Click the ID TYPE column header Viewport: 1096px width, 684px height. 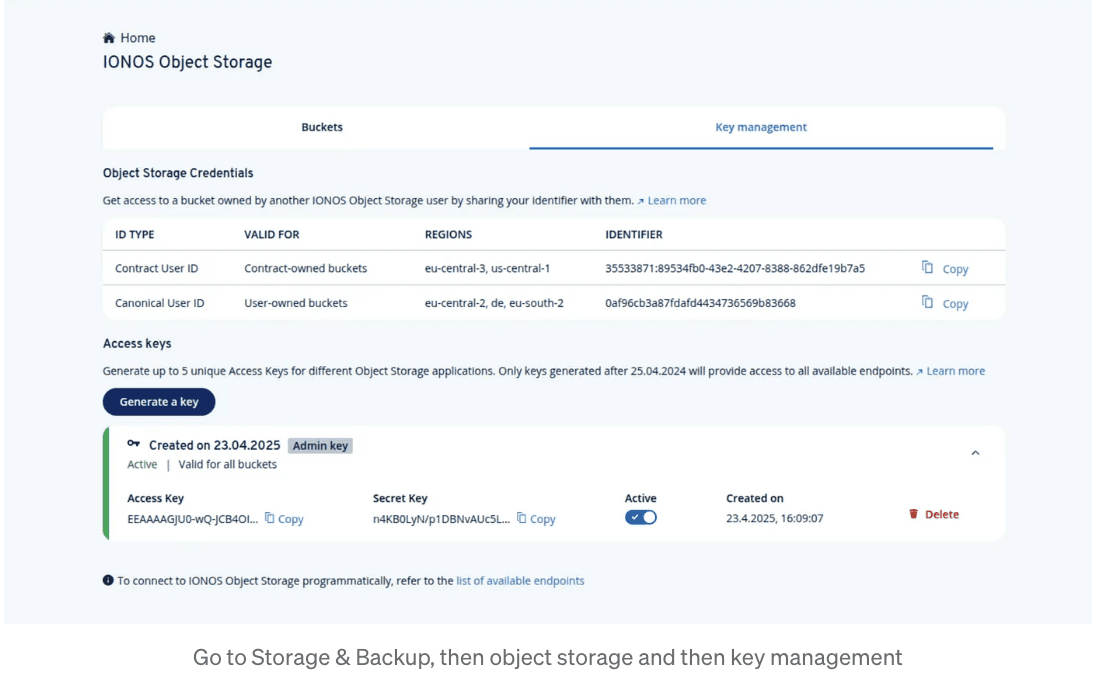134,235
